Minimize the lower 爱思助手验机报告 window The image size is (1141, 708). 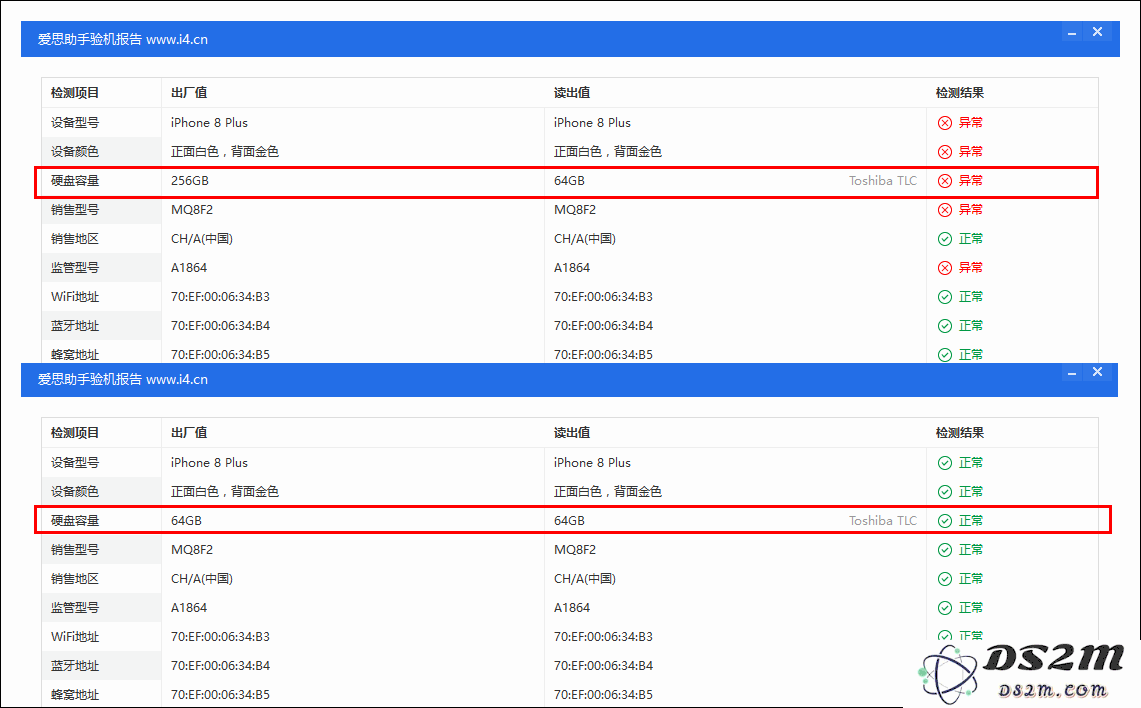tap(1072, 373)
